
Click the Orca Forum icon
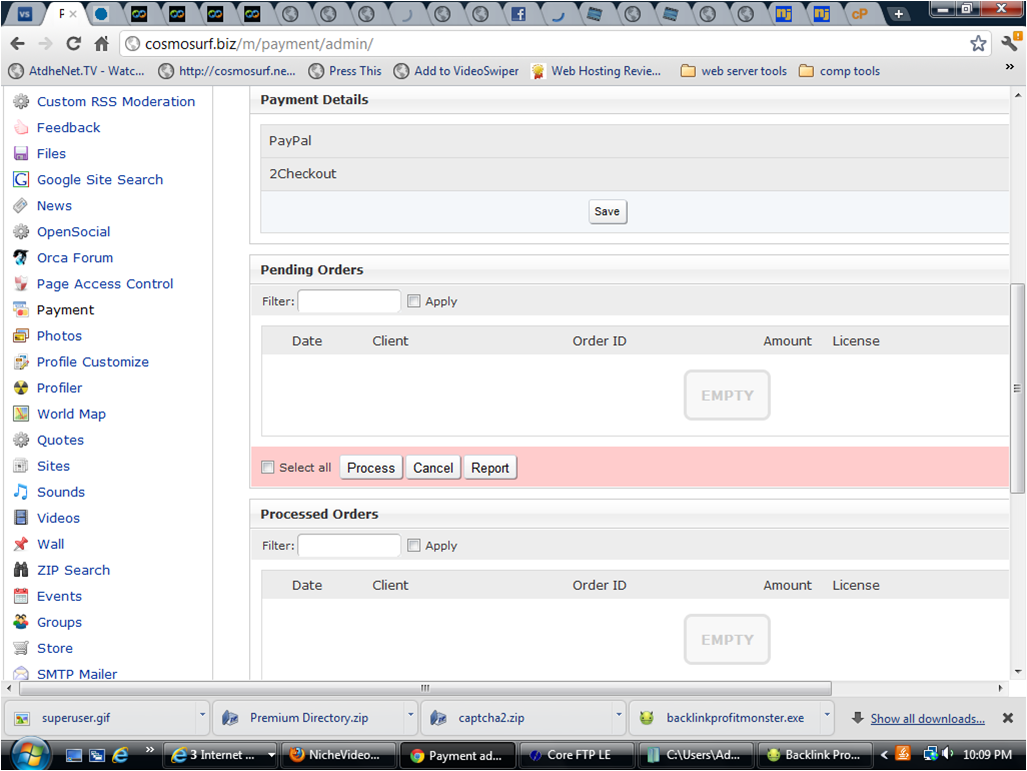(x=20, y=258)
